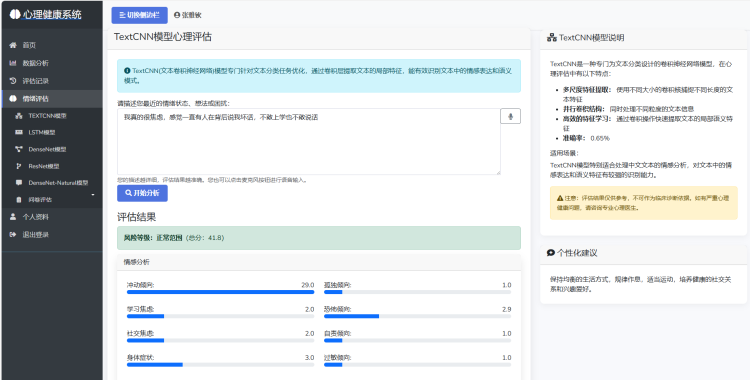The height and width of the screenshot is (380, 750).
Task: Click the 3.0 score for 身体症状
Action: 309,358
